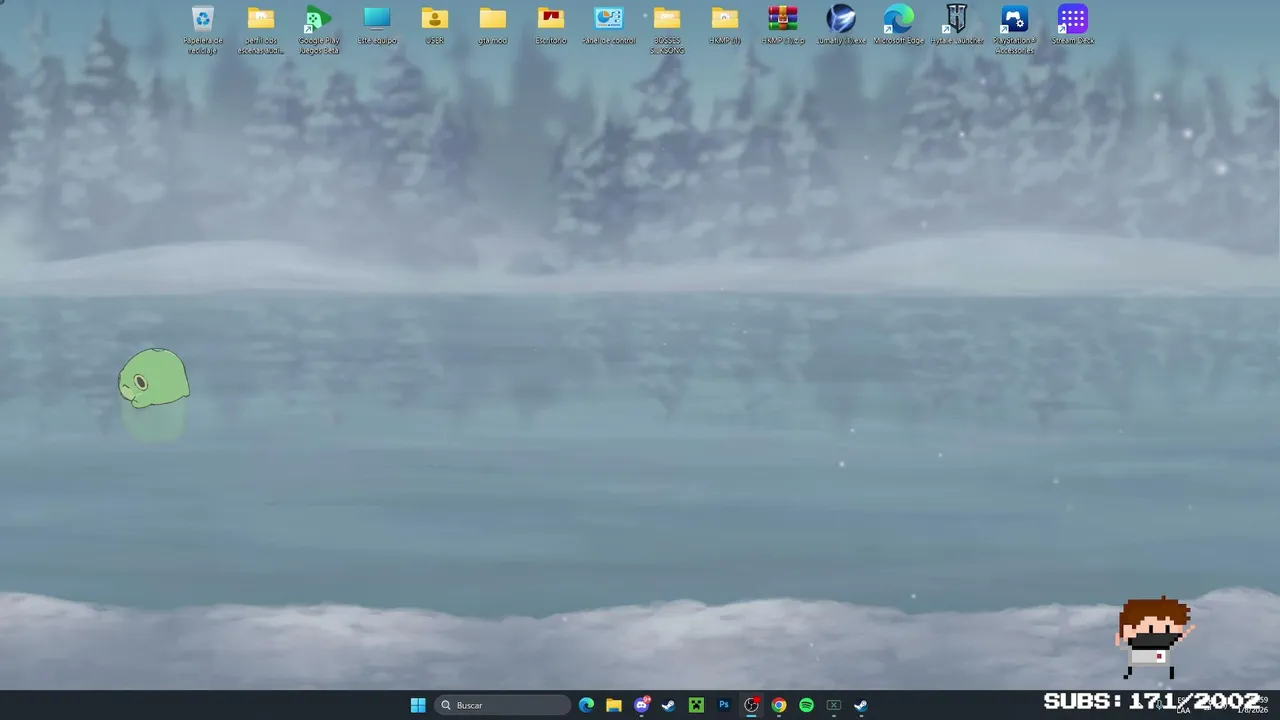Select the 'perfil ocs escenas' folder icon
The image size is (1280, 720).
261,30
